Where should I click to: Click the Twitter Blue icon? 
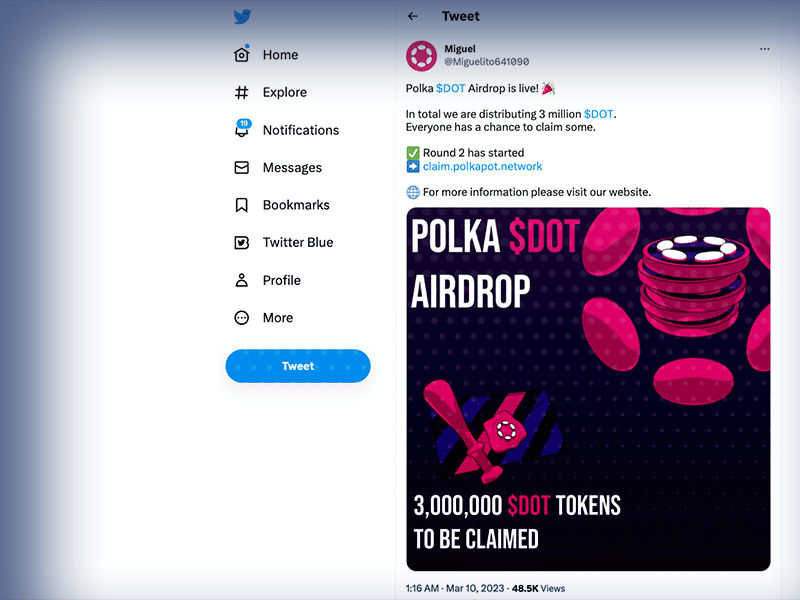(241, 243)
